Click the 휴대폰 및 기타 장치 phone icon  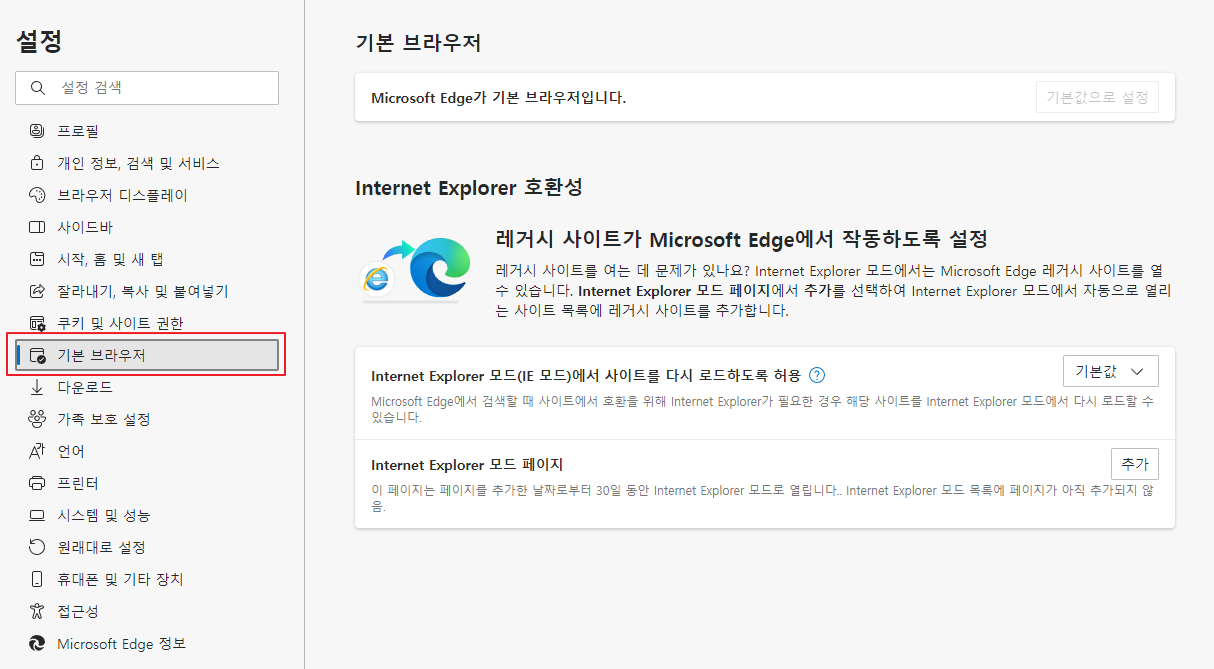click(38, 579)
